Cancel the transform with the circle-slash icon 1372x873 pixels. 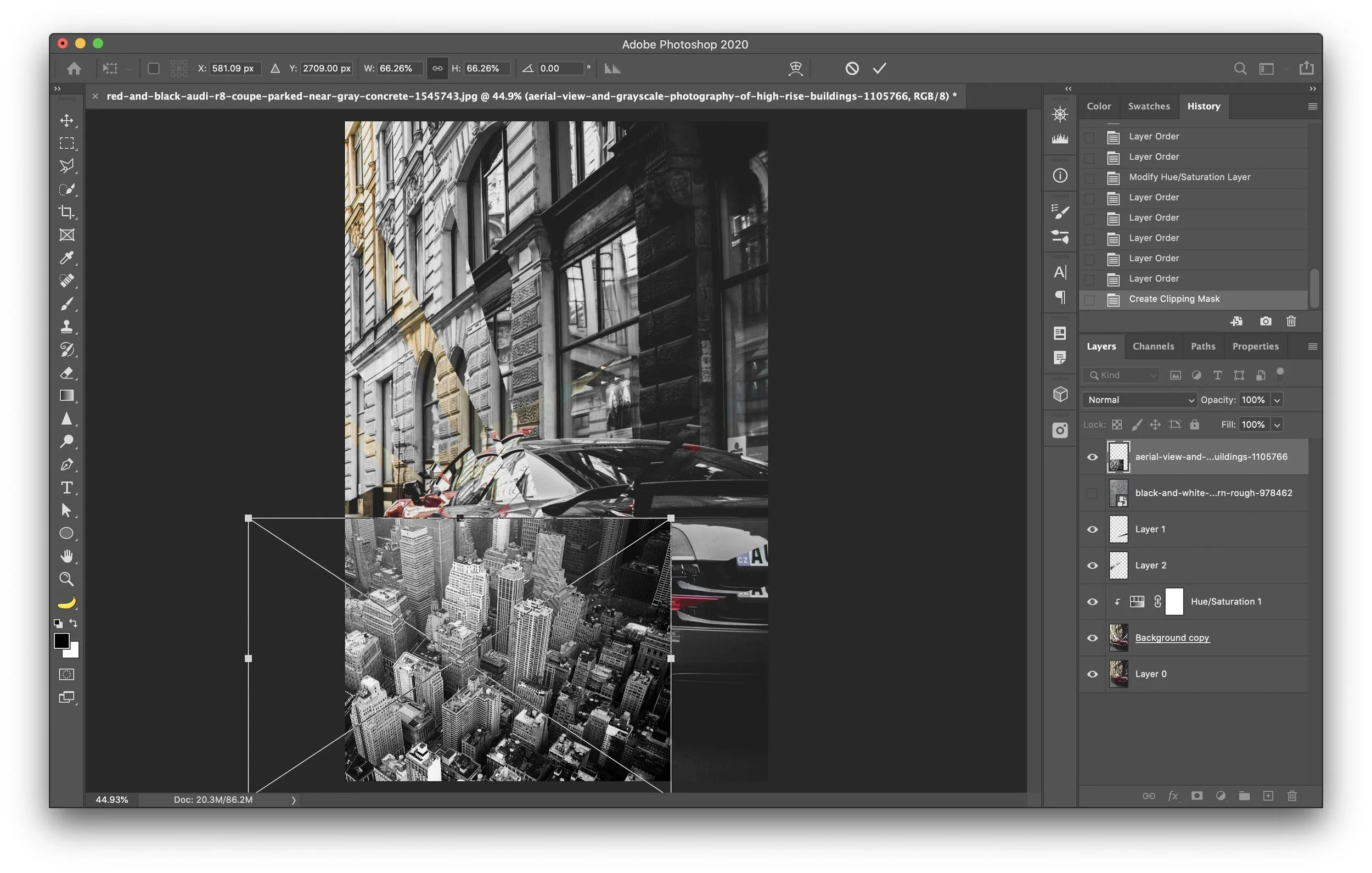pyautogui.click(x=851, y=69)
